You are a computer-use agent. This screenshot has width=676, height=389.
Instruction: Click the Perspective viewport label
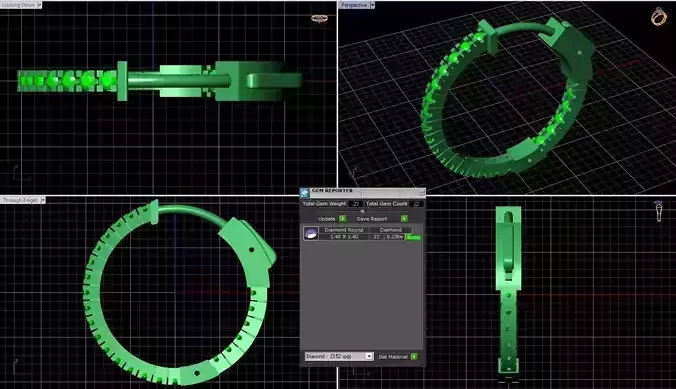tap(354, 5)
